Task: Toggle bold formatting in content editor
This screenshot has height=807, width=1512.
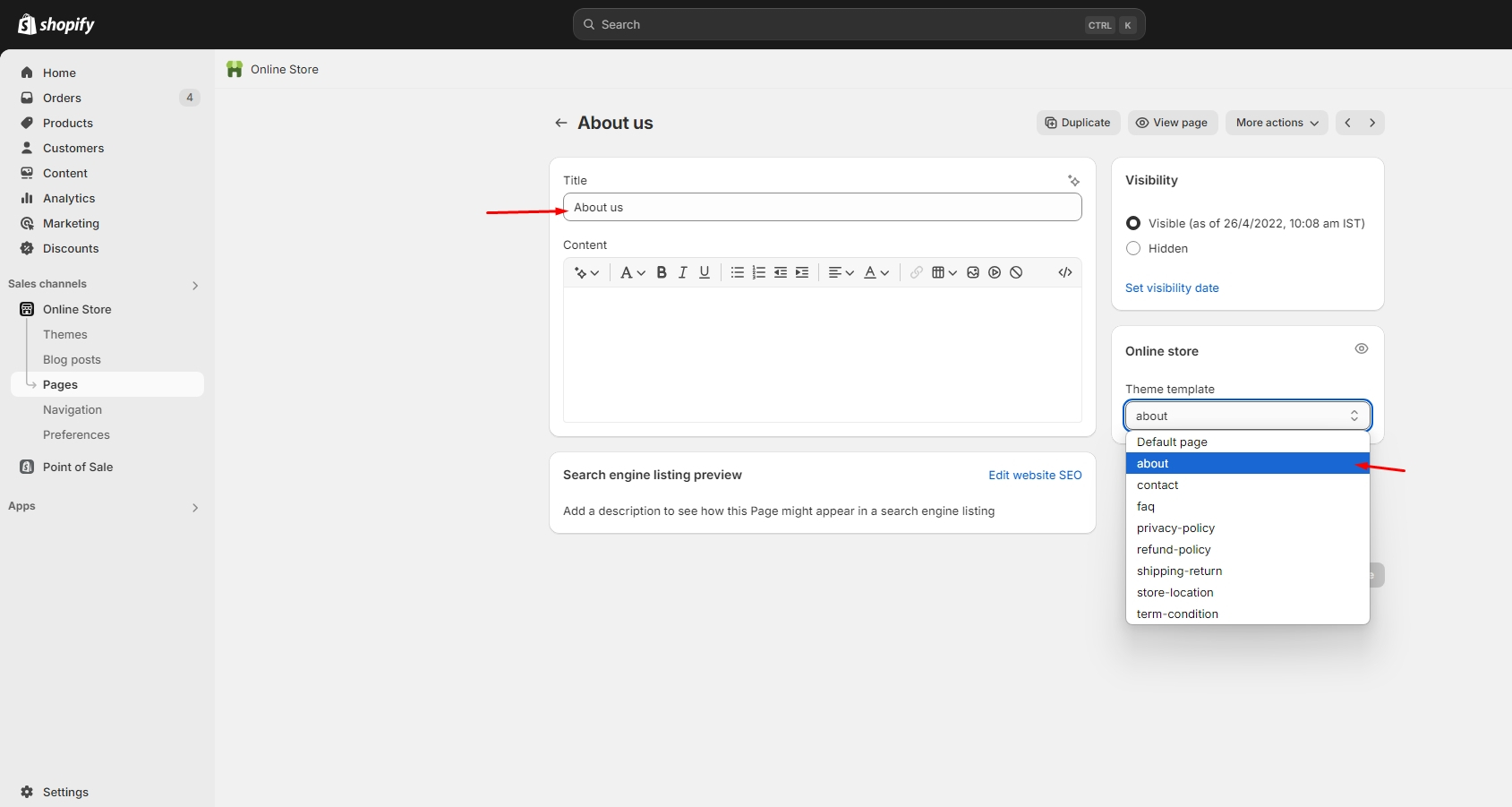Action: click(x=662, y=272)
